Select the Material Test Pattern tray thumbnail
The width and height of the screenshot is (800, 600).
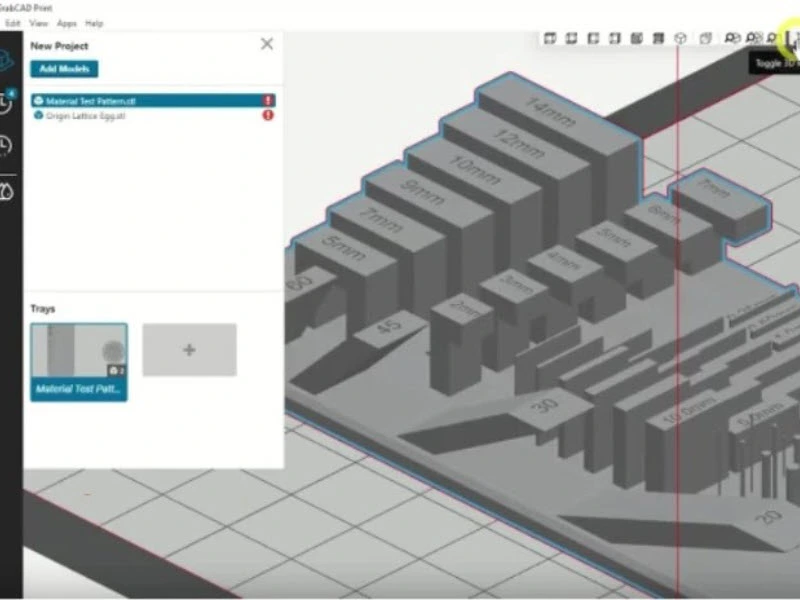click(79, 350)
